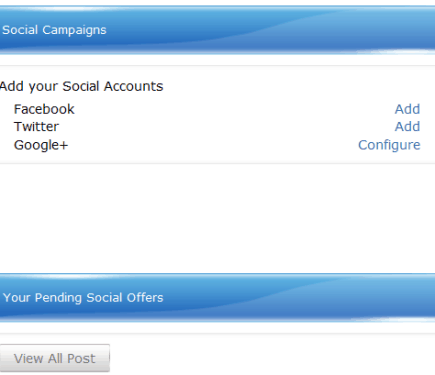The image size is (435, 375).
Task: Open the Configure link for Google+
Action: pyautogui.click(x=389, y=145)
